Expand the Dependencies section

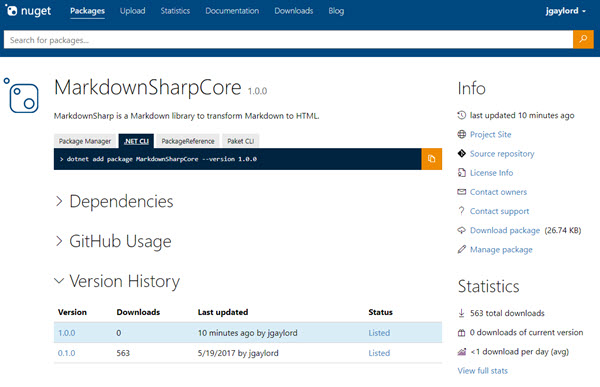click(114, 201)
